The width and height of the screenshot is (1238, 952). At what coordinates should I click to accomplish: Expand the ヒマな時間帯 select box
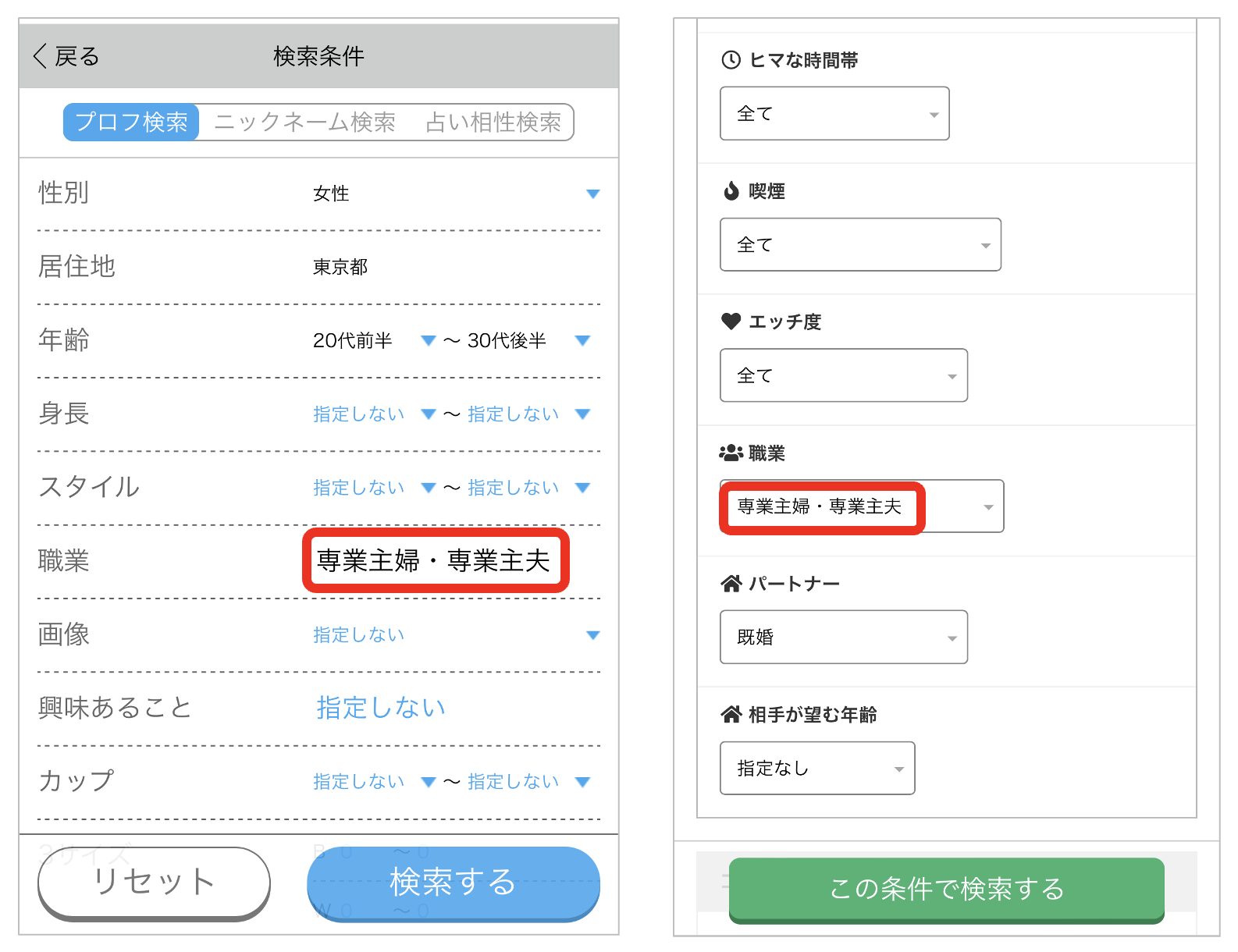click(x=834, y=114)
